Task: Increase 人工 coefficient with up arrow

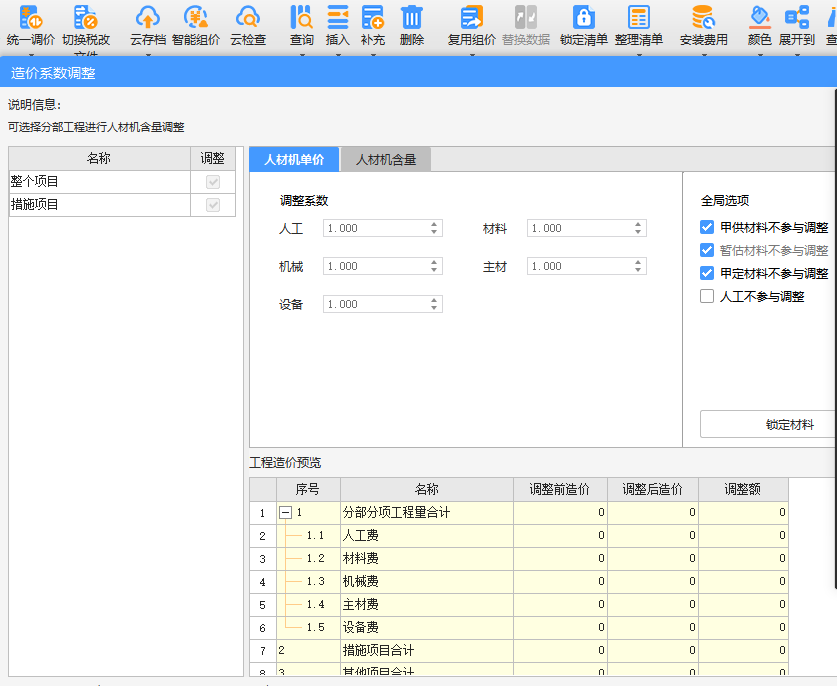Action: 434,225
